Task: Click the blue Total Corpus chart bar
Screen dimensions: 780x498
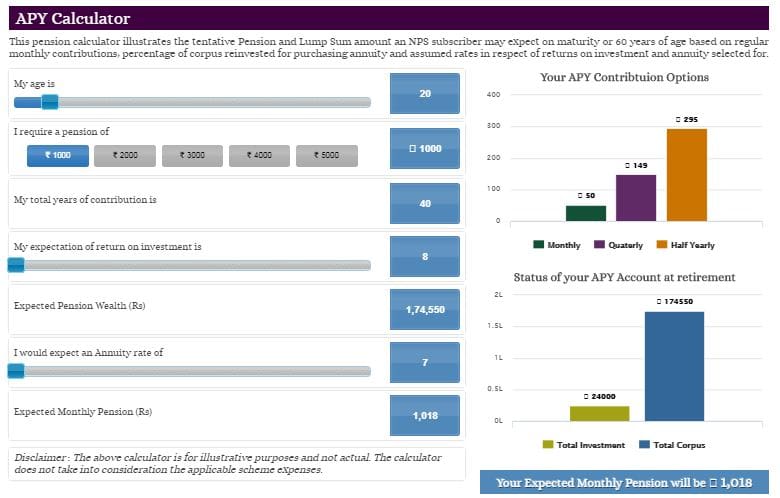Action: coord(674,366)
